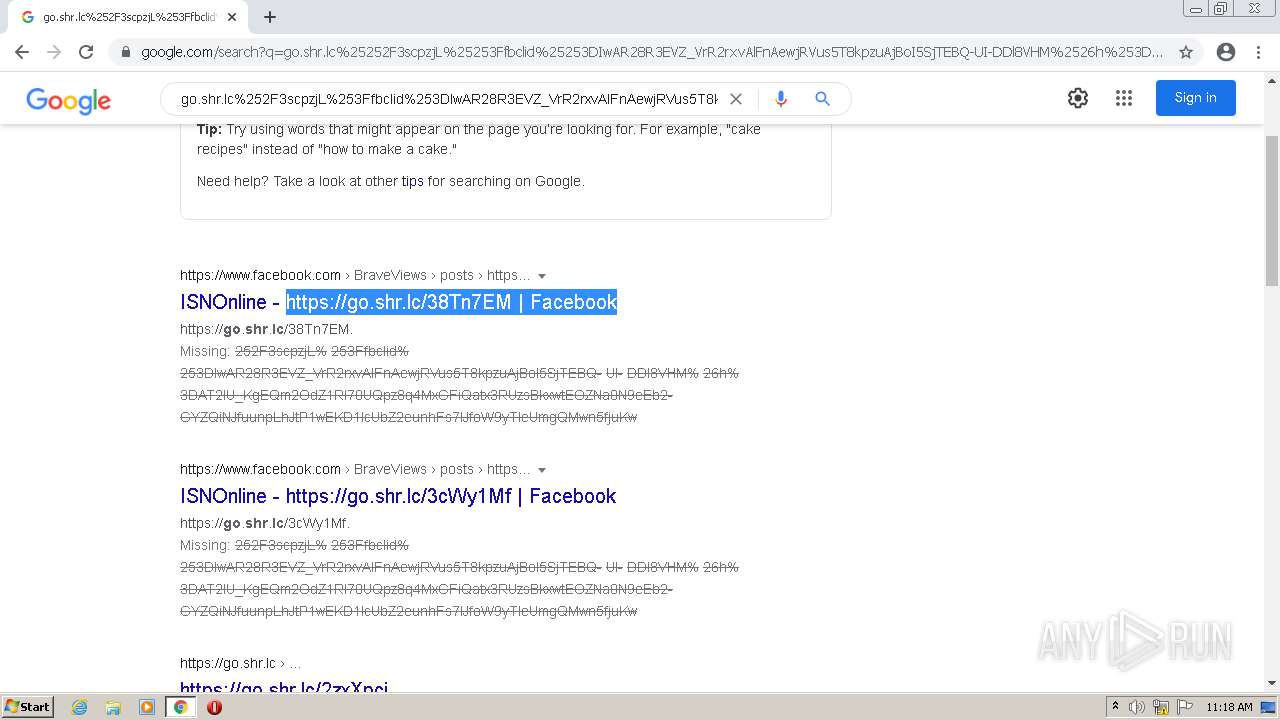Reload the current page
Viewport: 1280px width, 720px height.
(86, 52)
